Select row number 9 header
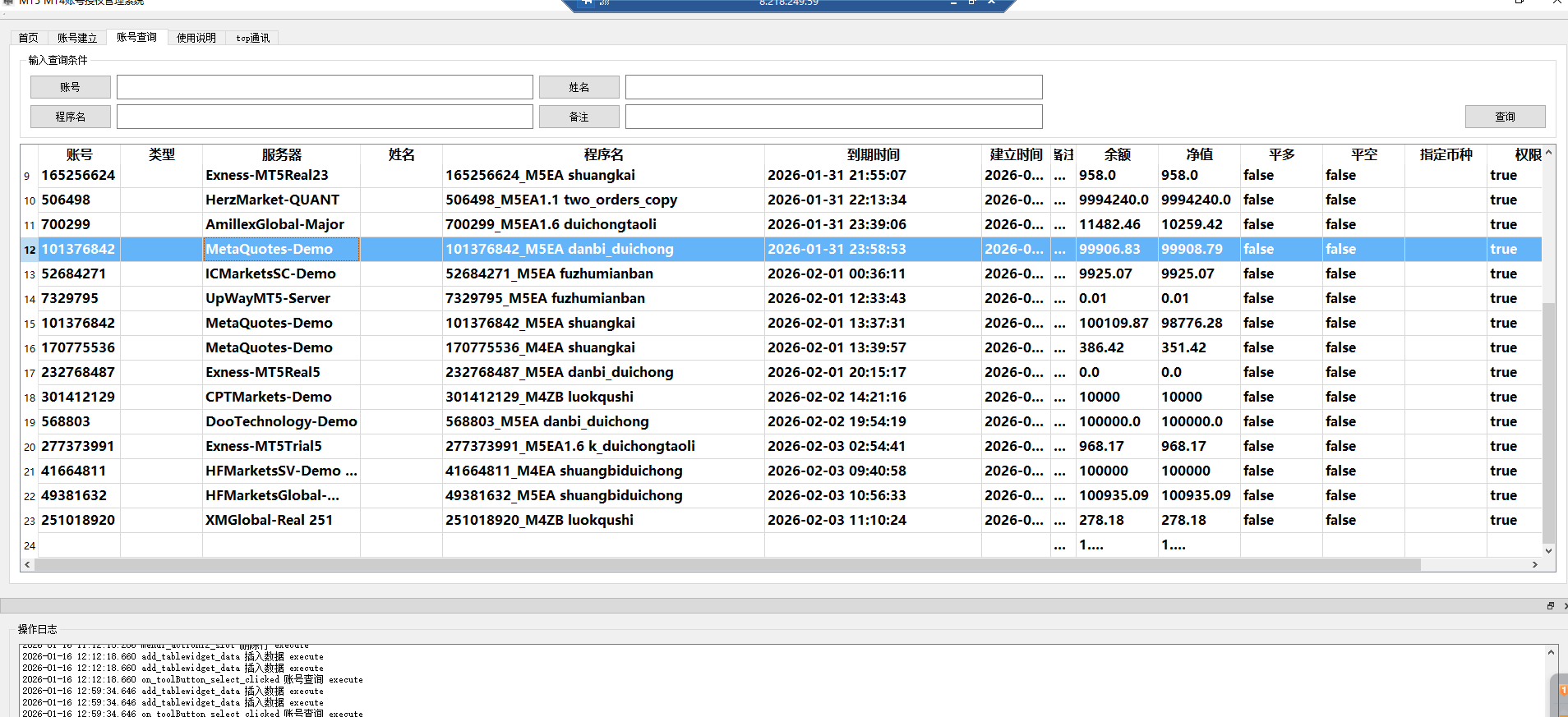1568x717 pixels. click(29, 176)
